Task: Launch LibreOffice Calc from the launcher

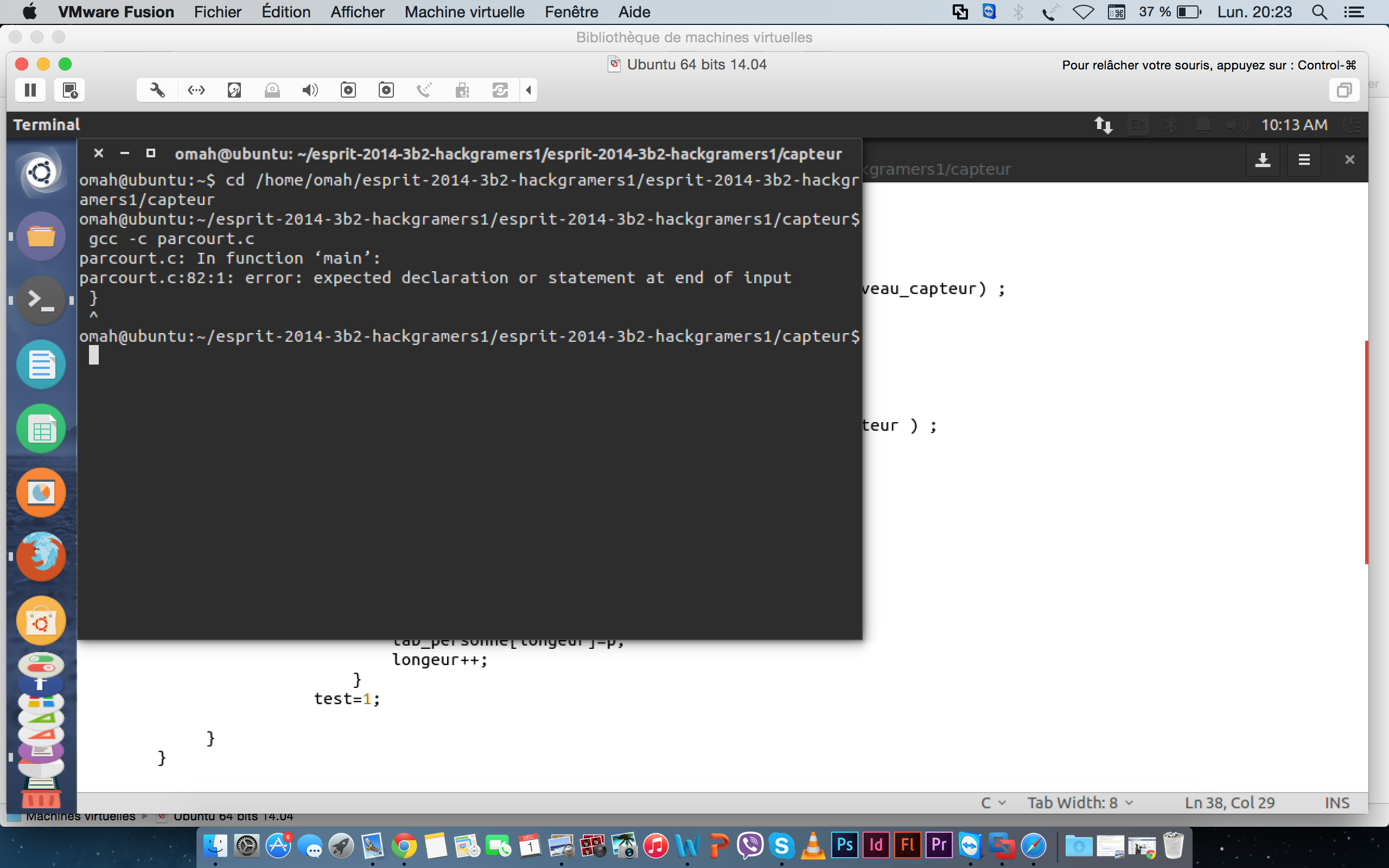Action: 41,429
